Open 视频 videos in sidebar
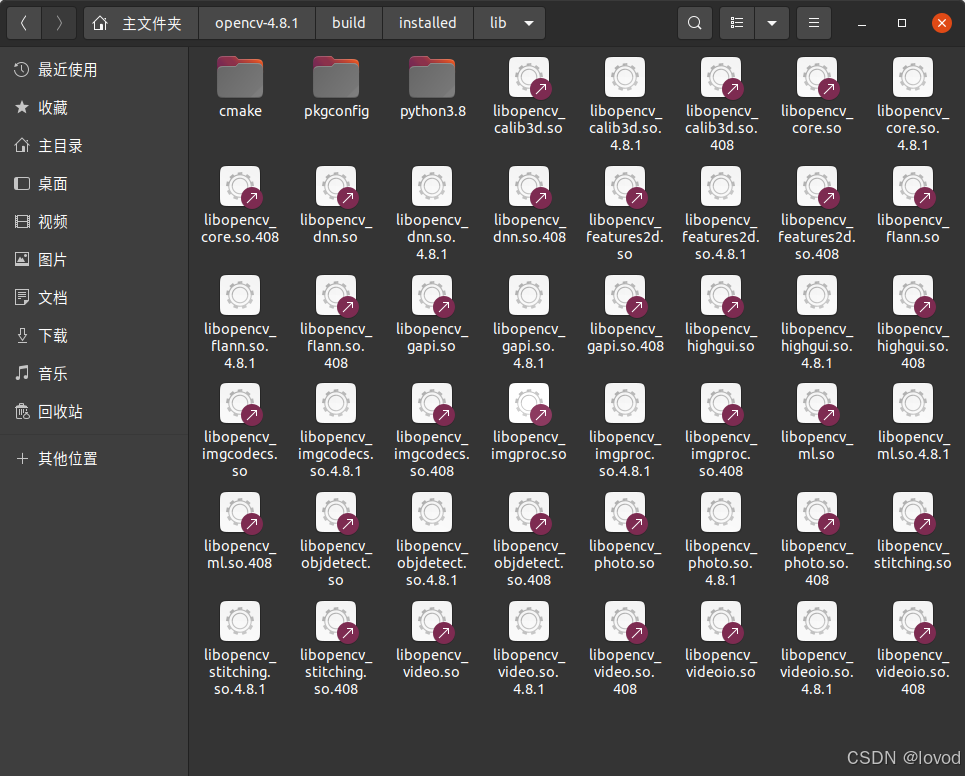Image resolution: width=965 pixels, height=776 pixels. point(94,222)
